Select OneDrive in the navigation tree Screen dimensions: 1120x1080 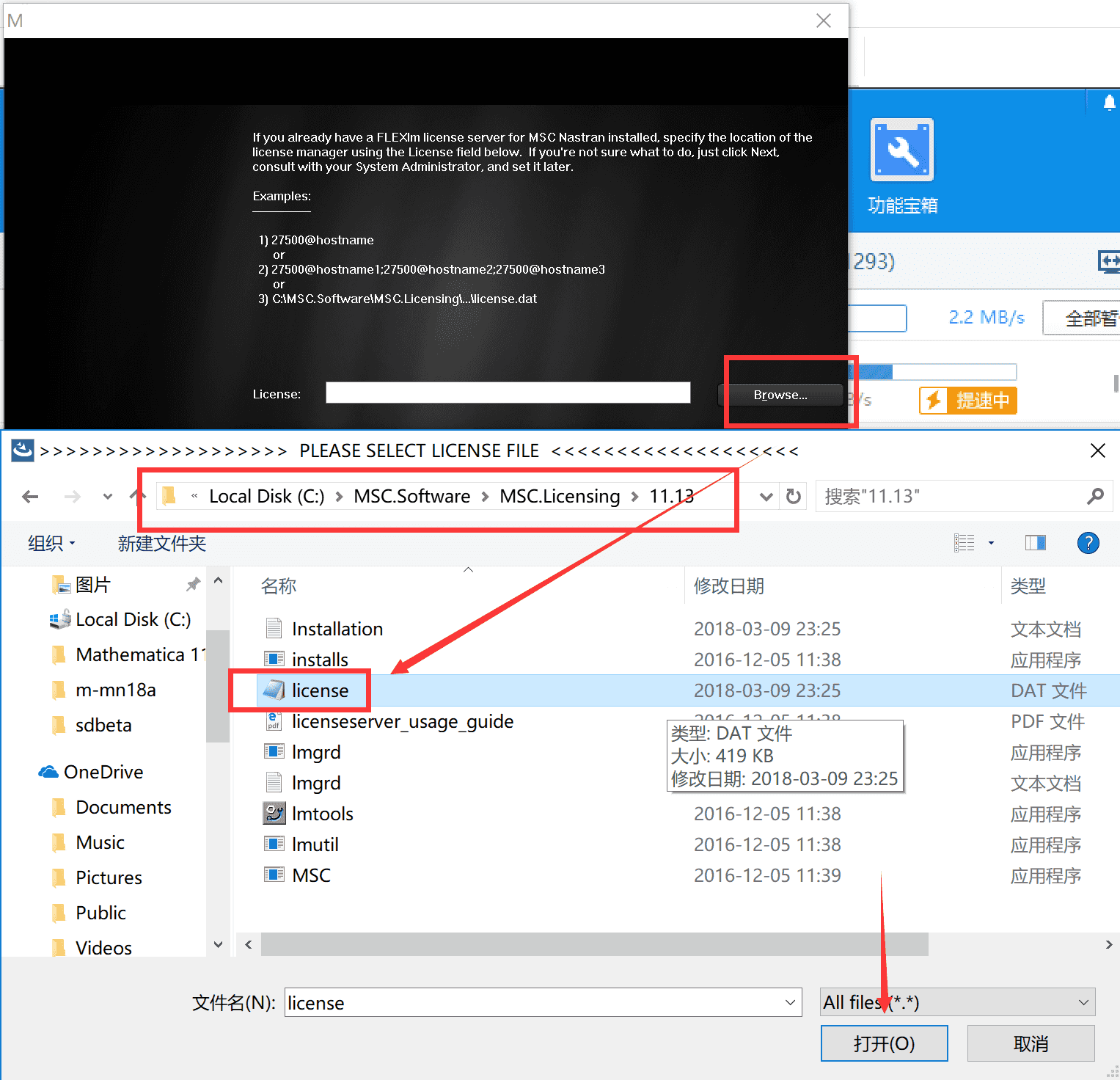(x=103, y=772)
